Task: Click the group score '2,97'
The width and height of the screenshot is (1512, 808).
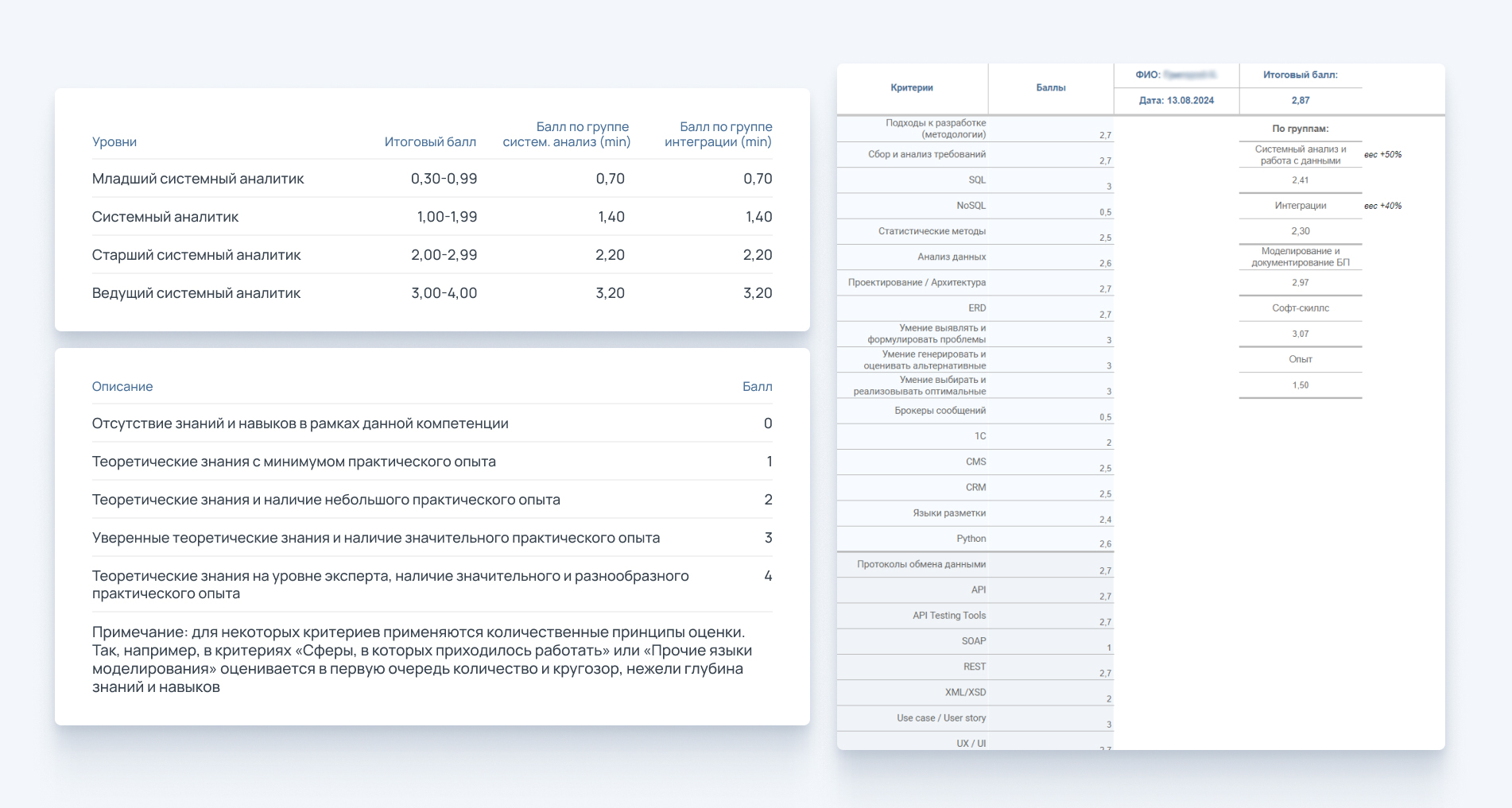Action: pyautogui.click(x=1301, y=283)
